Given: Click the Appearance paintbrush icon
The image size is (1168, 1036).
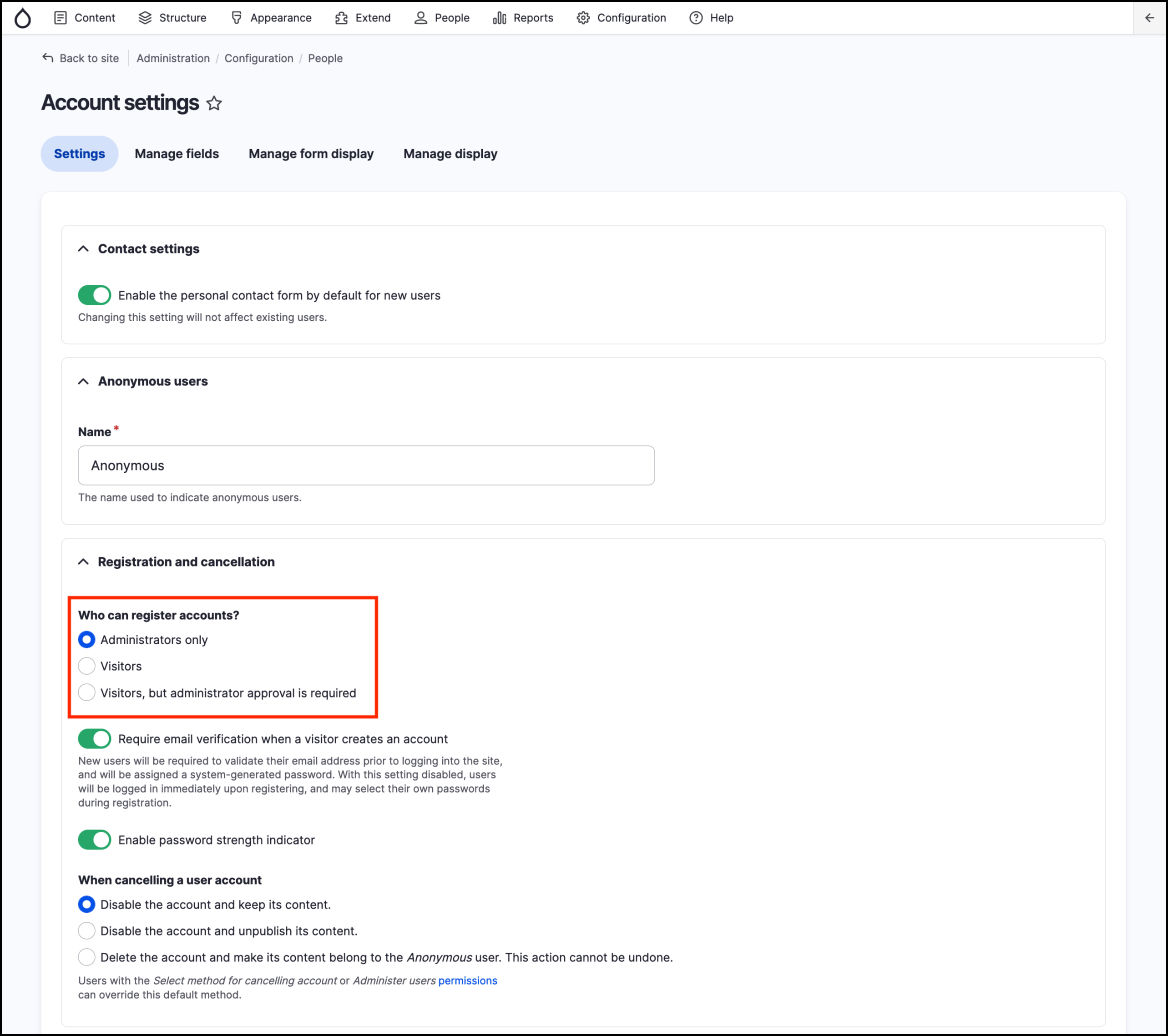Looking at the screenshot, I should click(236, 18).
